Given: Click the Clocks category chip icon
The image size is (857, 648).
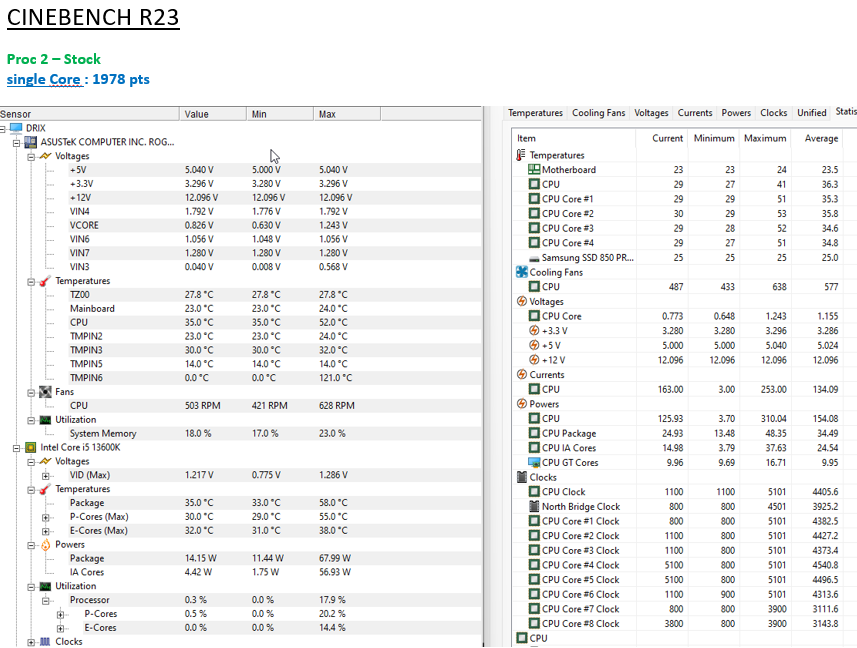Looking at the screenshot, I should [521, 477].
